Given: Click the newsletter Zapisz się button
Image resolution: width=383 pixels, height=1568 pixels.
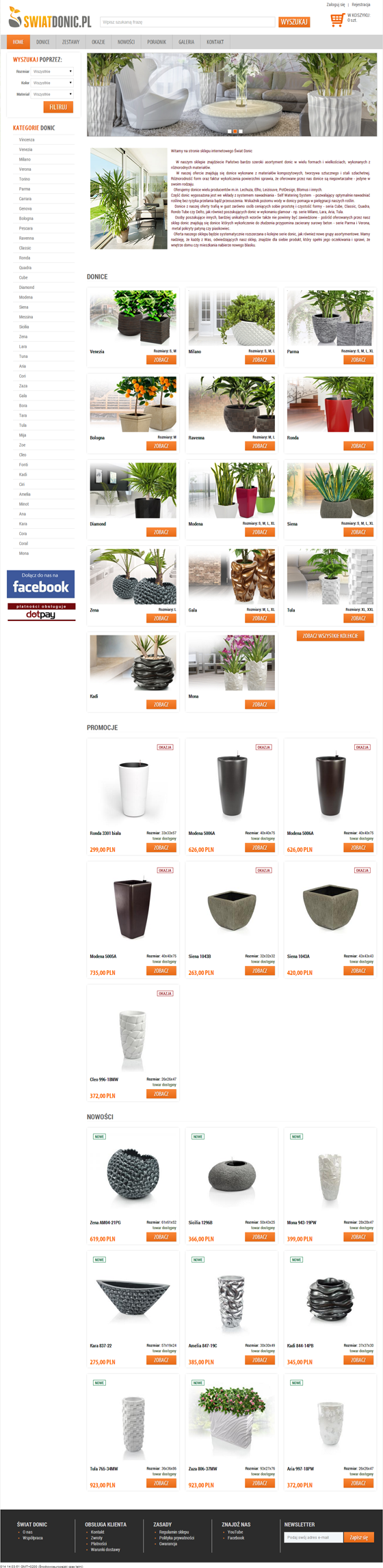Looking at the screenshot, I should tap(359, 1537).
